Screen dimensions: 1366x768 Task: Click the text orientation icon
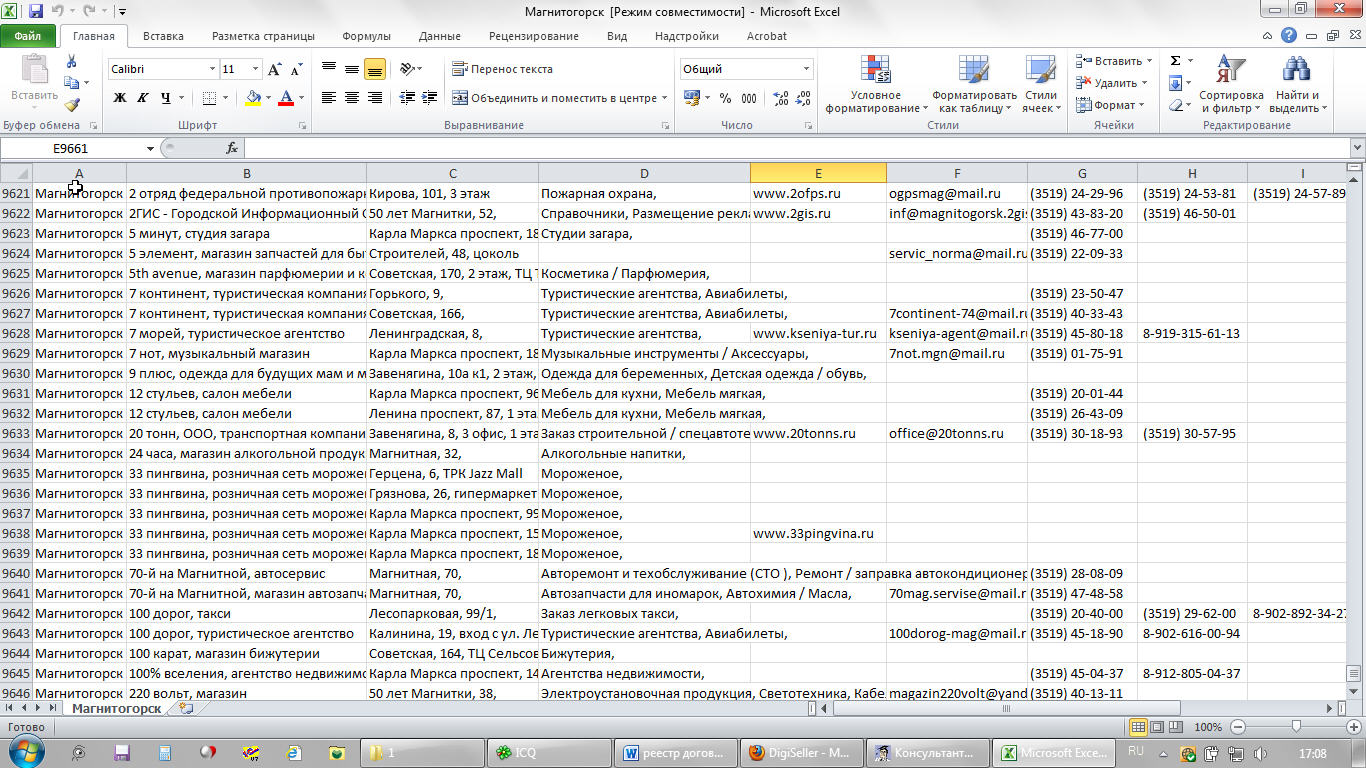click(x=406, y=69)
